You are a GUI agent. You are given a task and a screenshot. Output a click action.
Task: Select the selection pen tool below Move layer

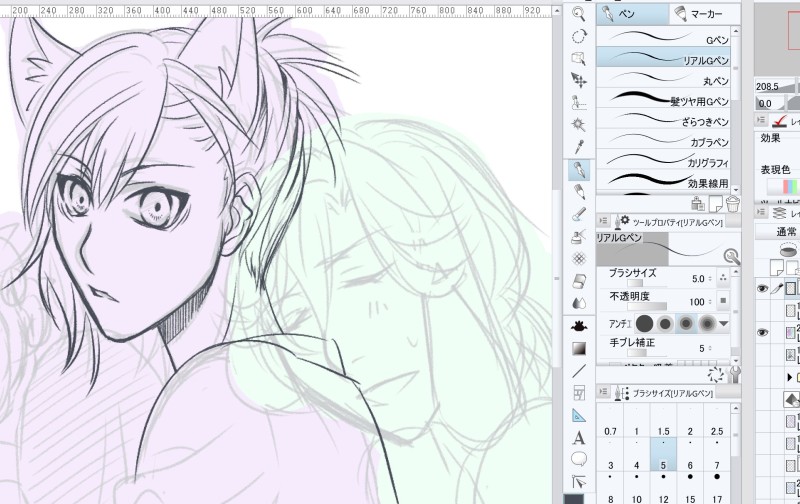pyautogui.click(x=579, y=102)
